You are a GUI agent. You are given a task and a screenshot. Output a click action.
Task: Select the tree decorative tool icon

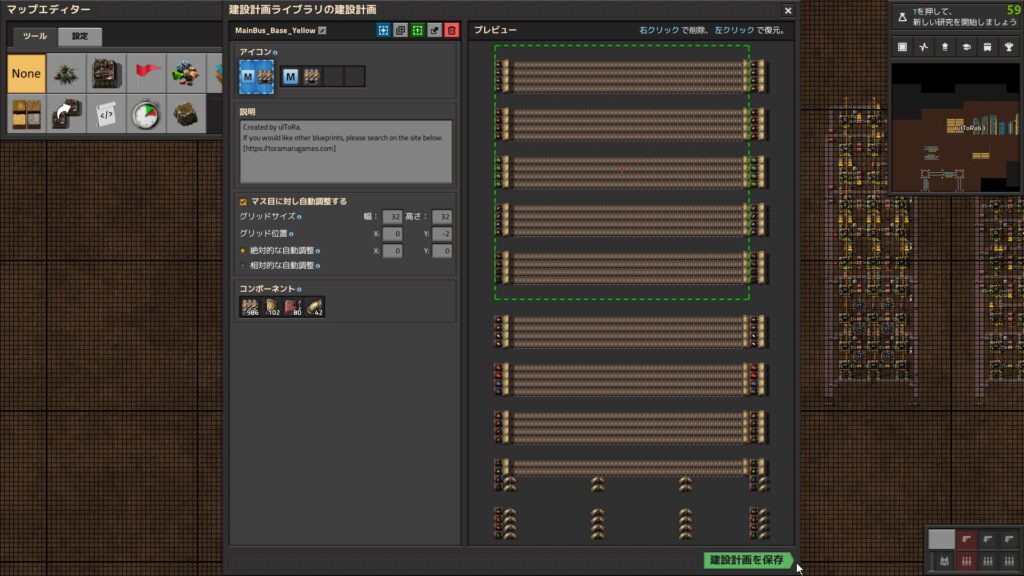pos(66,73)
